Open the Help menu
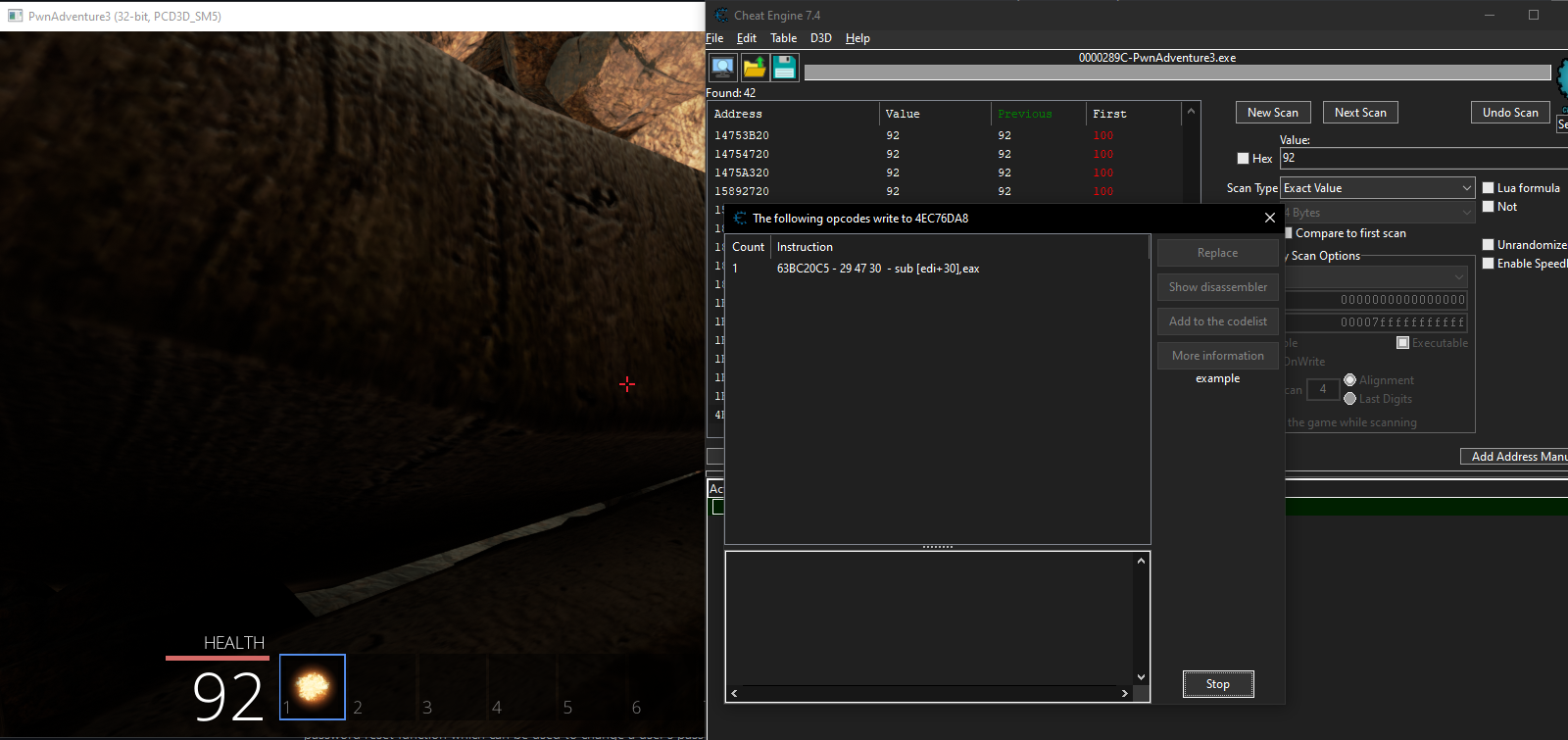Viewport: 1568px width, 740px height. [x=857, y=38]
